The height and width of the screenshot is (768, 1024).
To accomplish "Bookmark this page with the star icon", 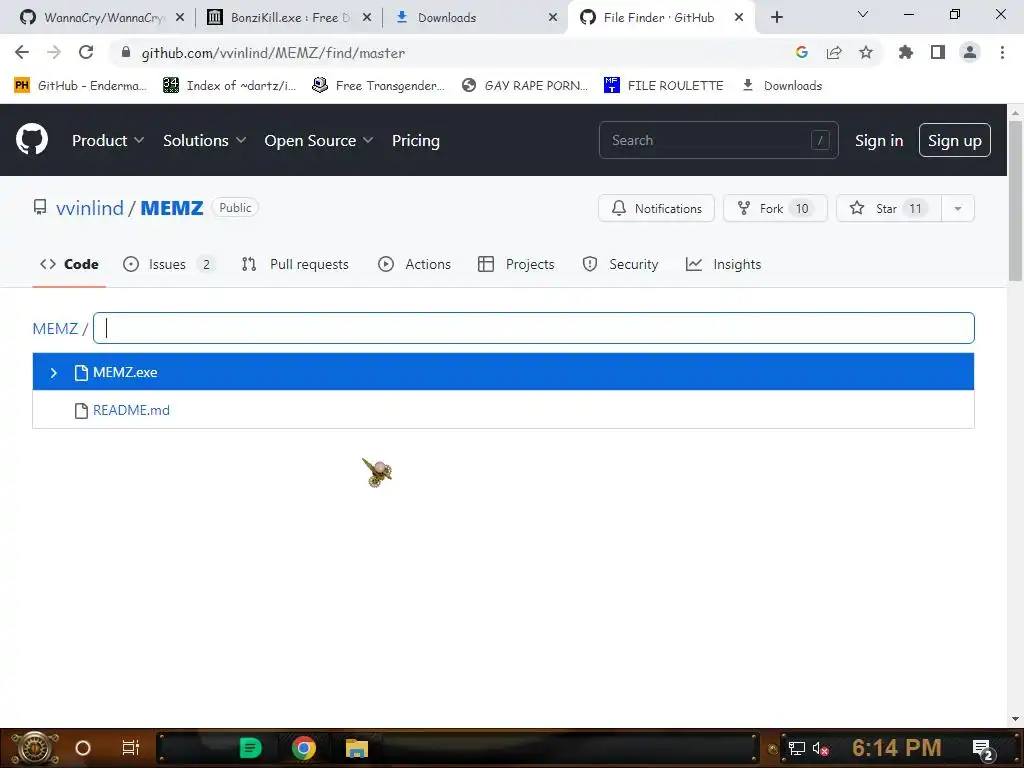I will [x=866, y=52].
